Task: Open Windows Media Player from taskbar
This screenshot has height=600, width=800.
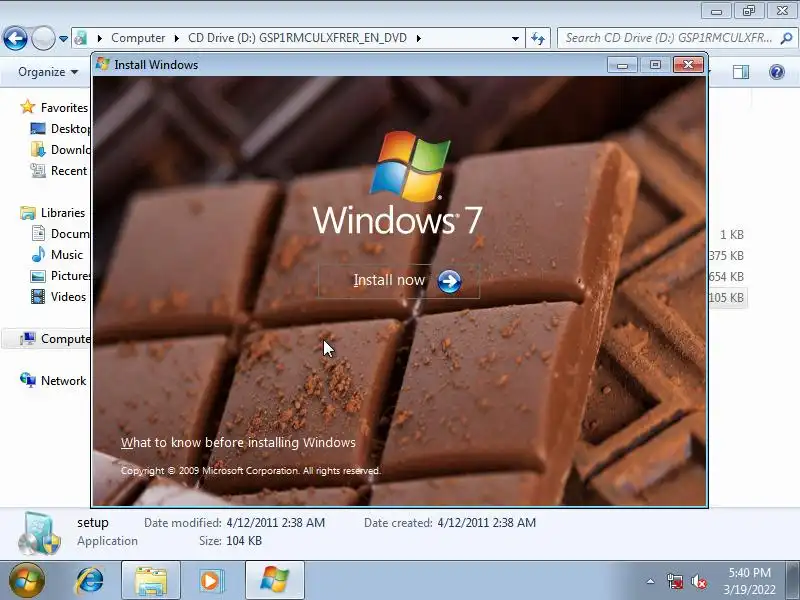Action: coord(210,581)
